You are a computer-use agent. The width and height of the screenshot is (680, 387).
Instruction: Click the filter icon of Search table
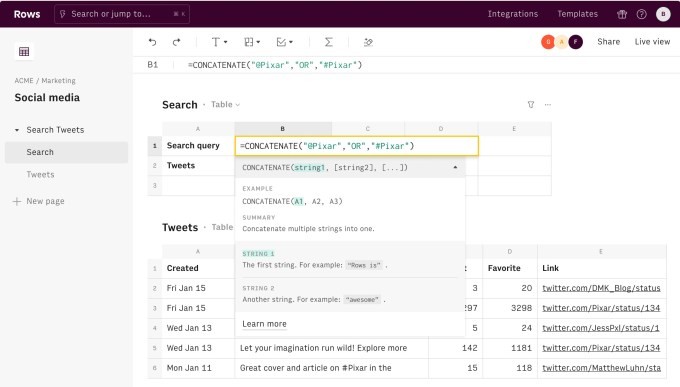point(531,105)
